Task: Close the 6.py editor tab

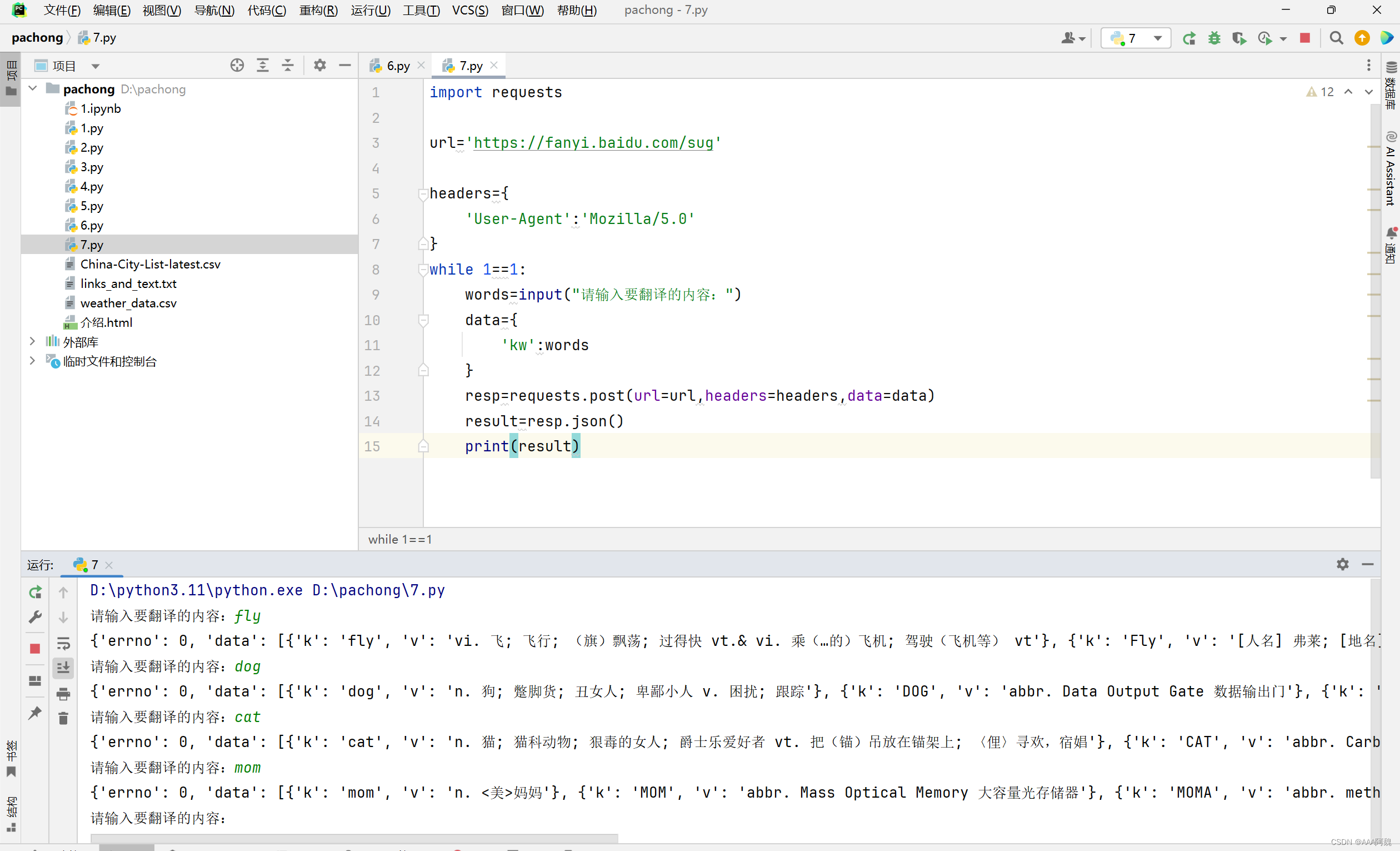Action: pyautogui.click(x=421, y=66)
